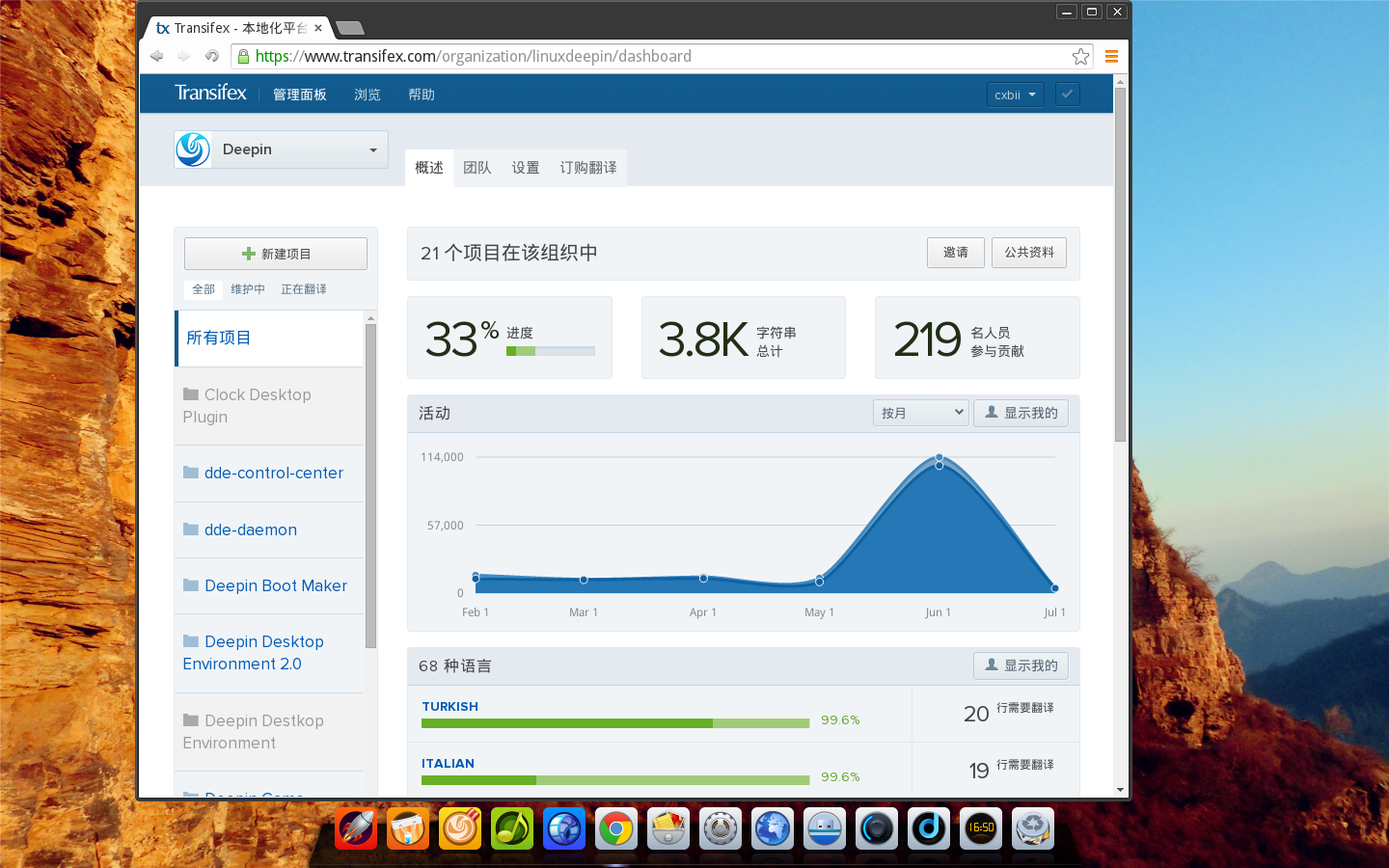The height and width of the screenshot is (868, 1389).
Task: Open the 帮助 menu item
Action: click(422, 95)
